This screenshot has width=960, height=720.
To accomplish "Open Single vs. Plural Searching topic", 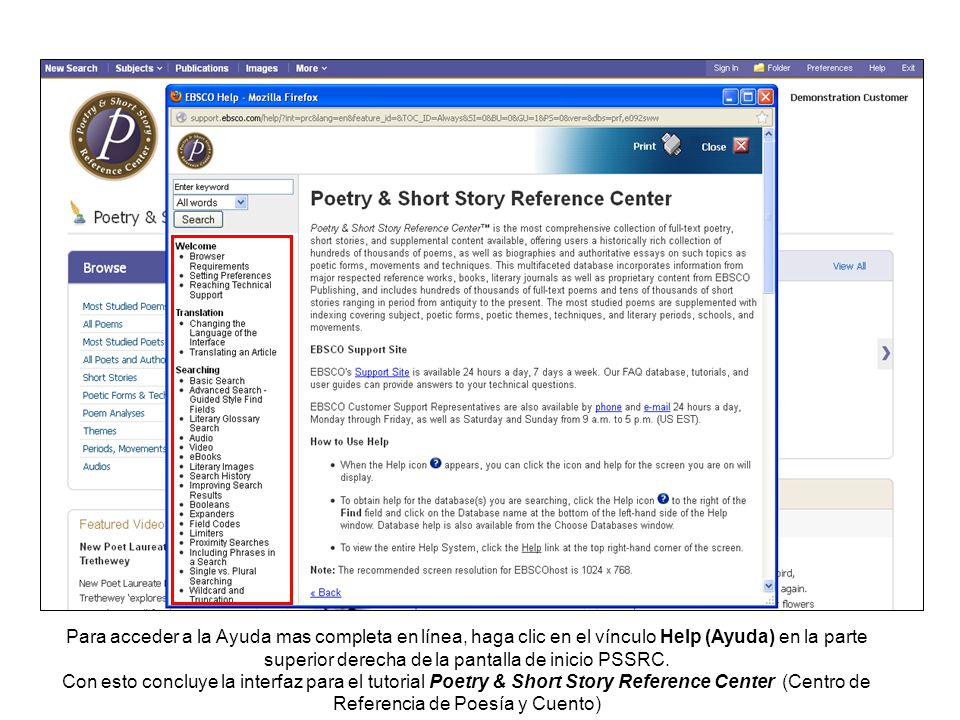I will (223, 576).
